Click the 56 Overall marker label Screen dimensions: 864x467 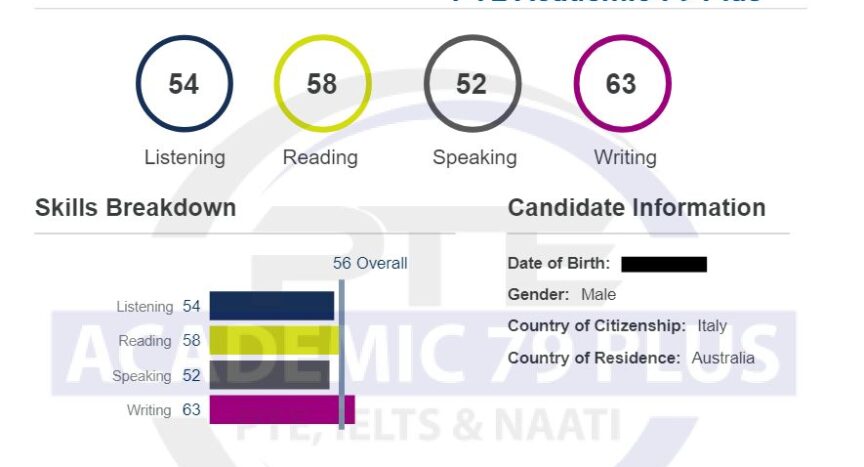coord(370,263)
